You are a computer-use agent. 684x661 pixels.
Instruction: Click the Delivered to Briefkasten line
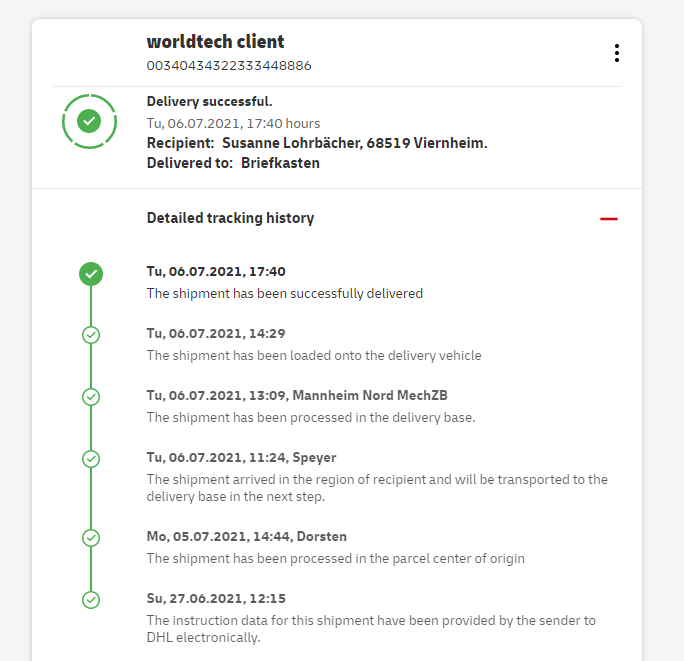pyautogui.click(x=233, y=163)
